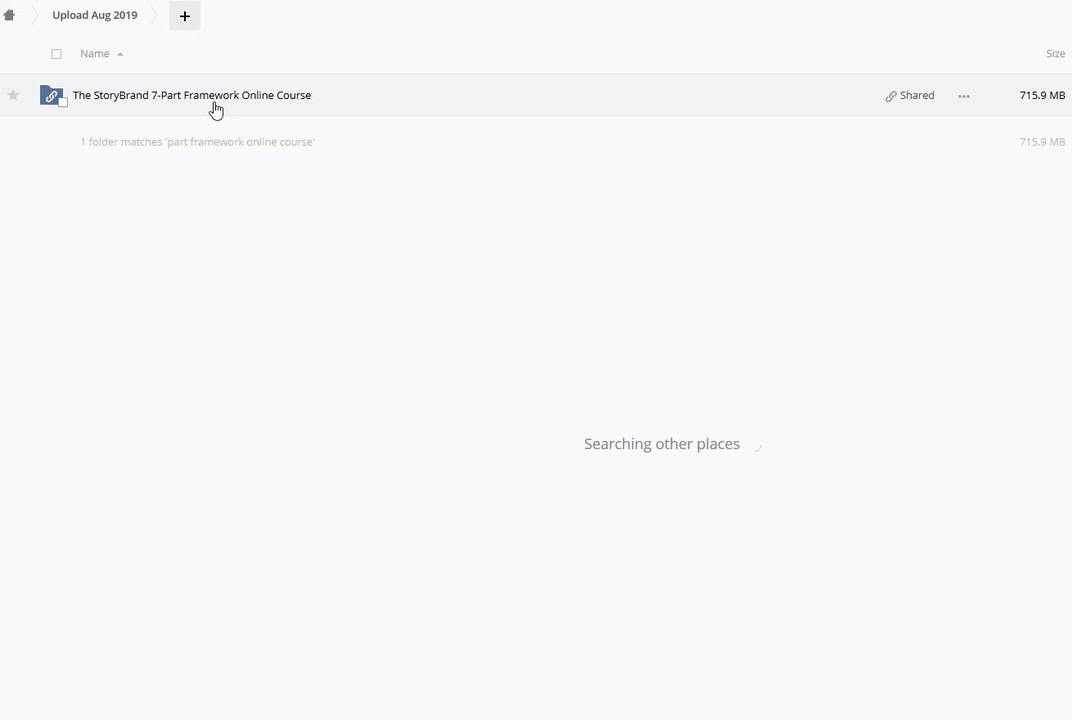This screenshot has width=1072, height=720.
Task: Tick the select-all checkbox in header
Action: coord(56,54)
